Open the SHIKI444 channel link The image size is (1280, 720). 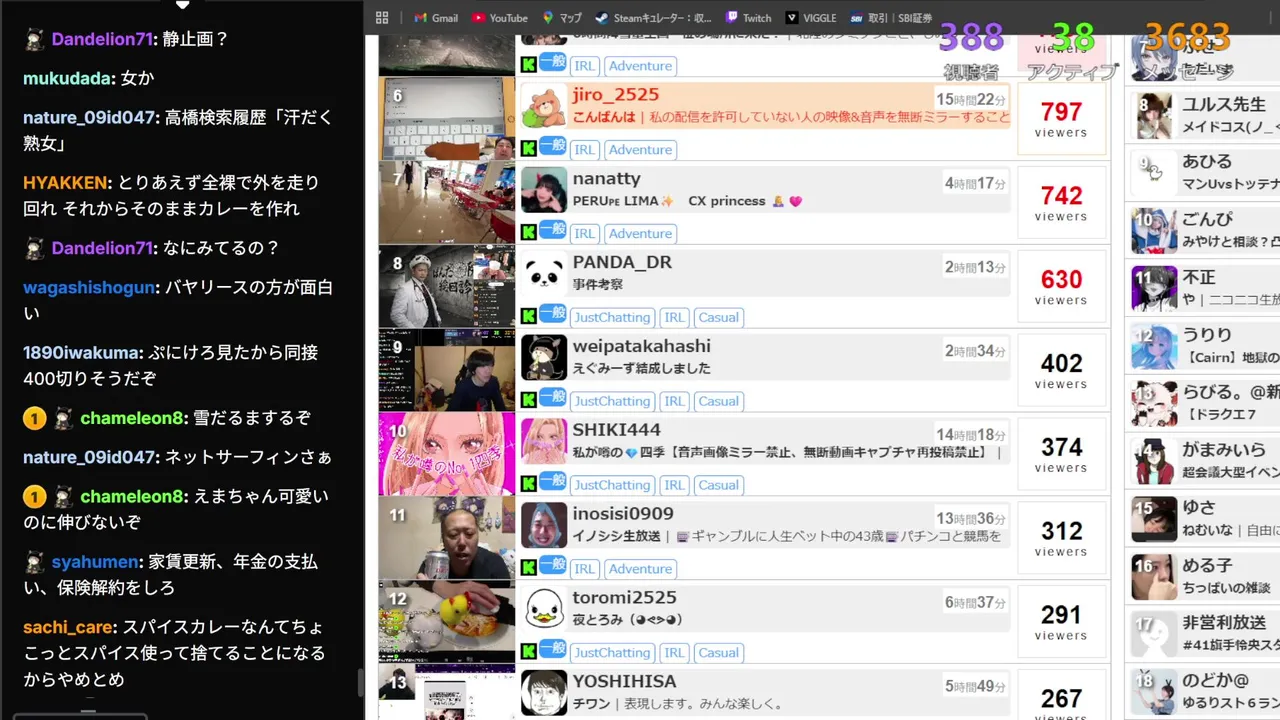616,430
